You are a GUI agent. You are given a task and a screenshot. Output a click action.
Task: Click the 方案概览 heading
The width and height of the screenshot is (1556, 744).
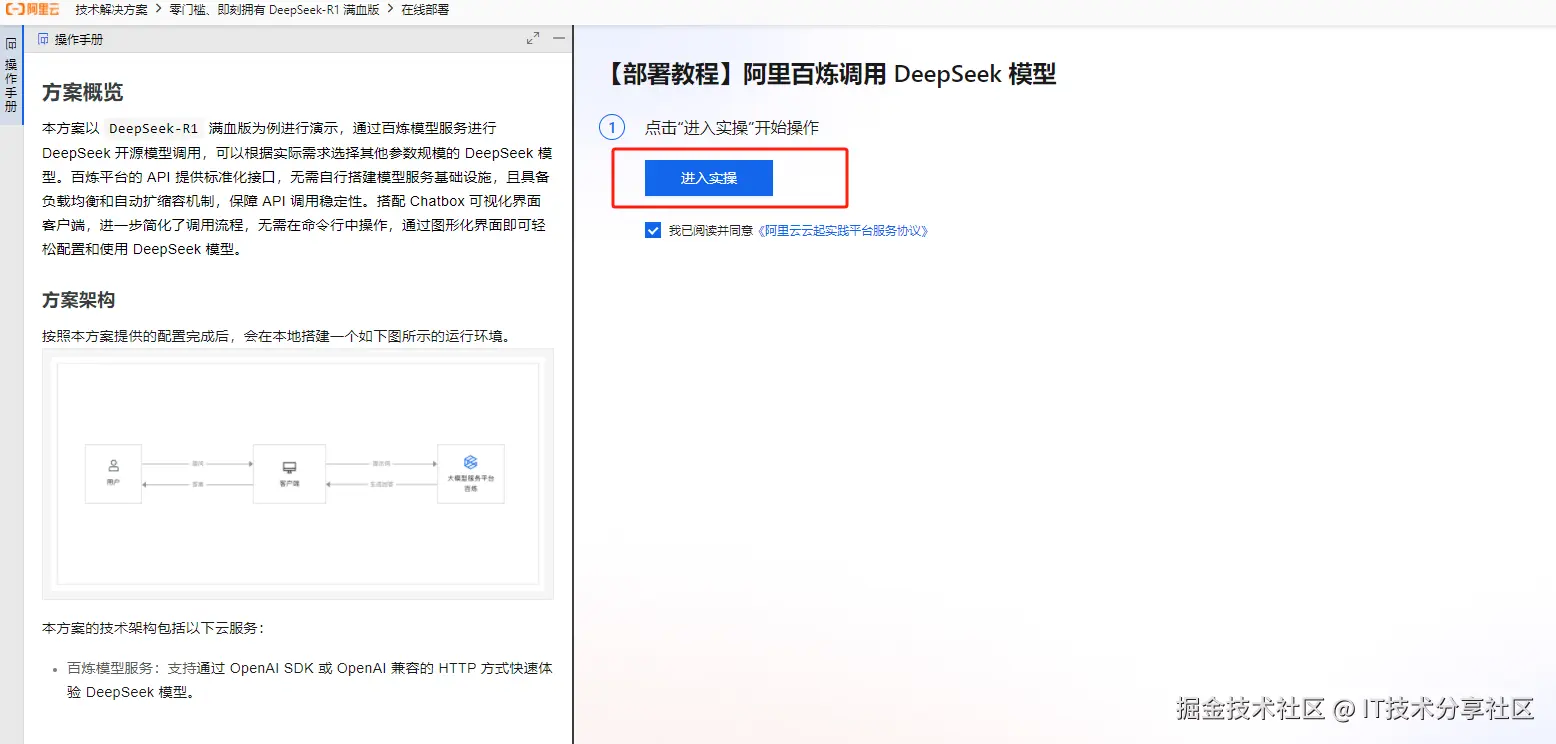coord(83,92)
